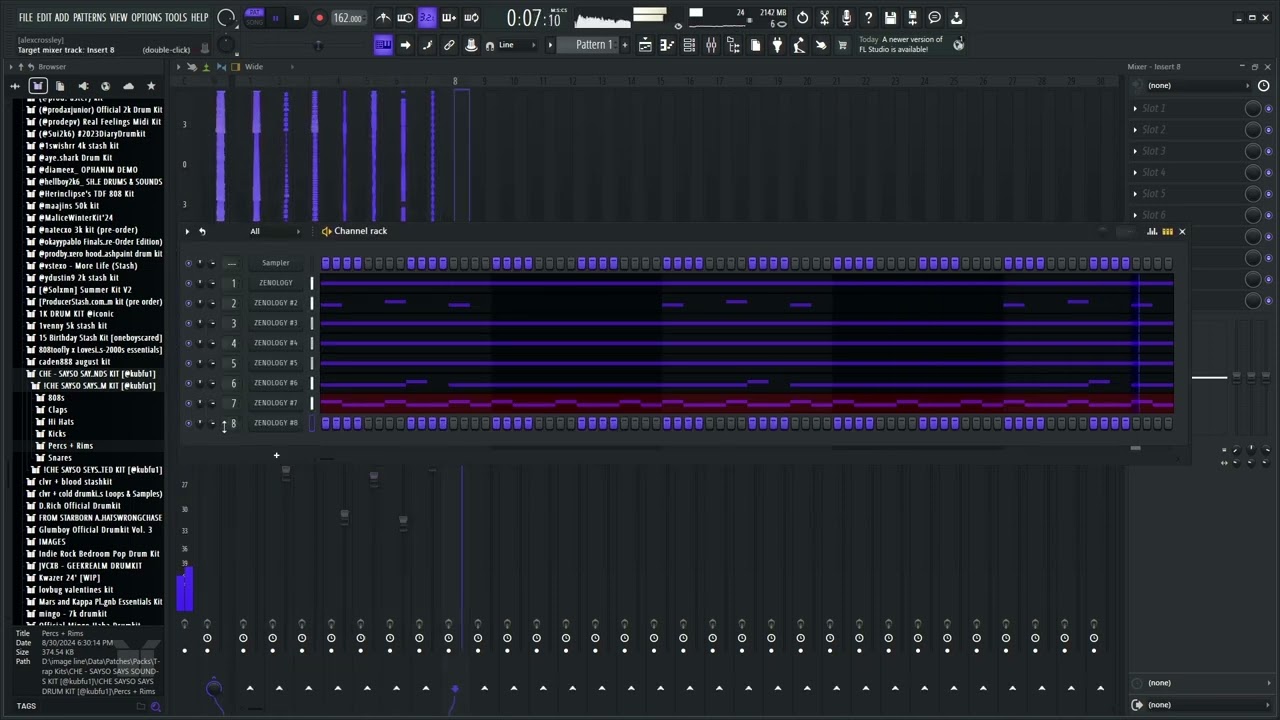The width and height of the screenshot is (1280, 720).
Task: Click the record button
Action: (x=319, y=18)
